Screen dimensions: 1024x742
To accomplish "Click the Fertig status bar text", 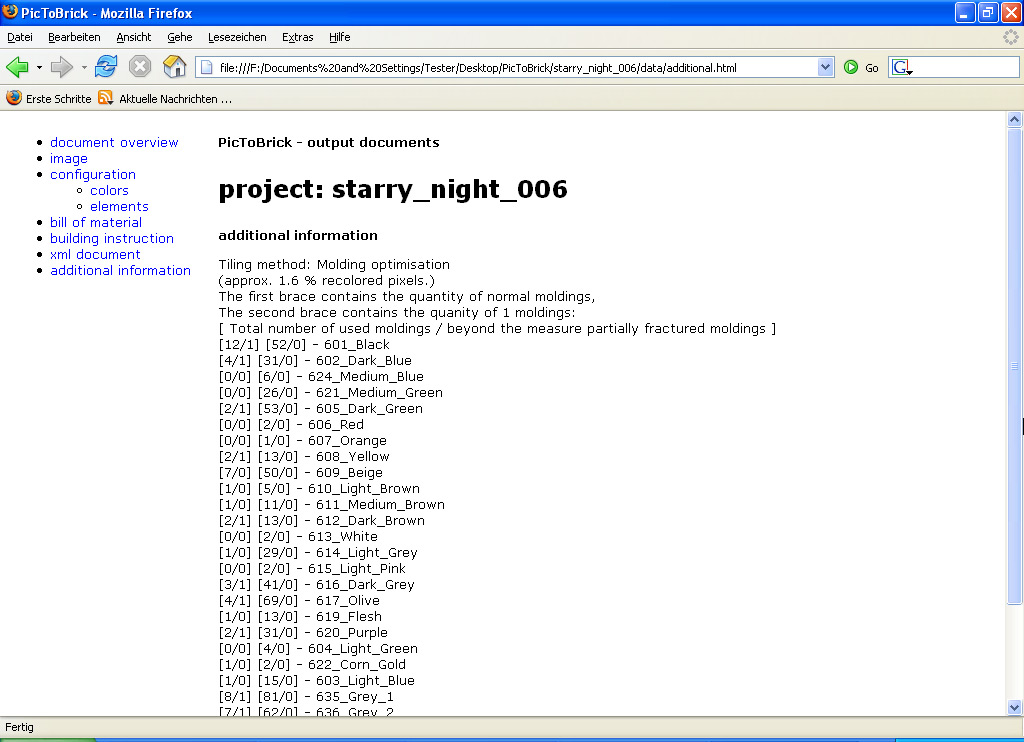I will [19, 727].
